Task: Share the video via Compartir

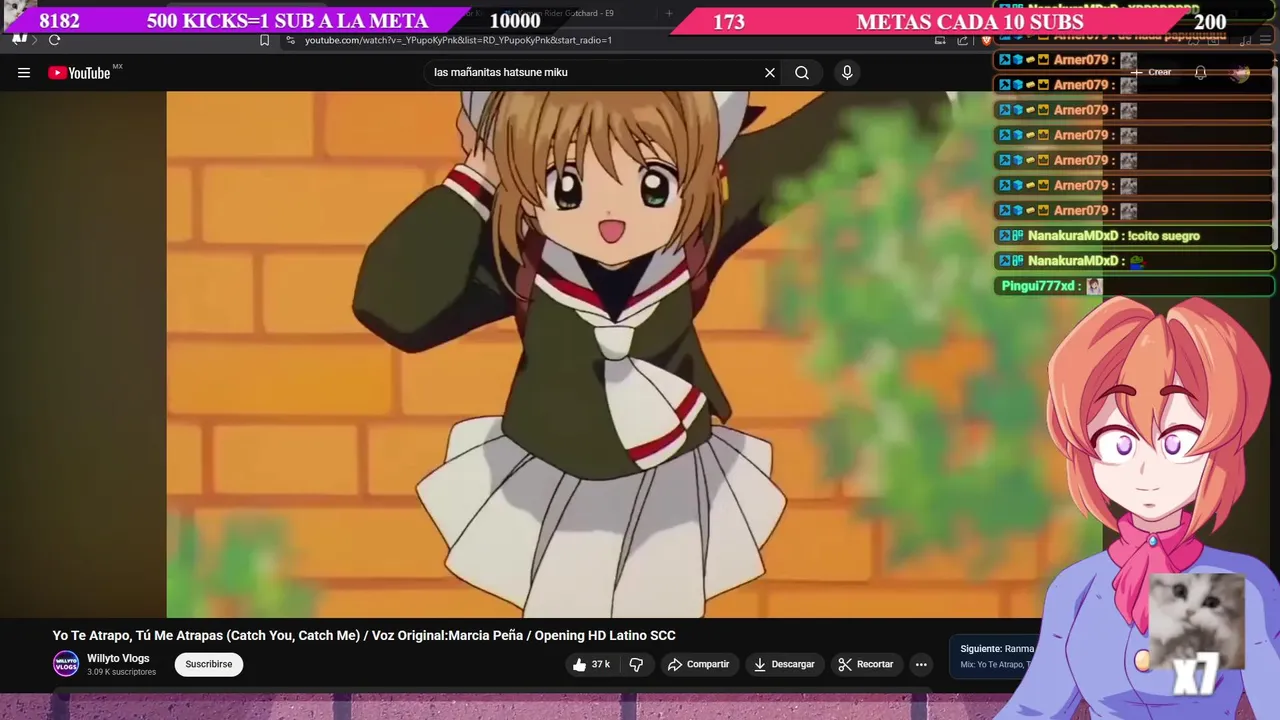Action: [698, 664]
